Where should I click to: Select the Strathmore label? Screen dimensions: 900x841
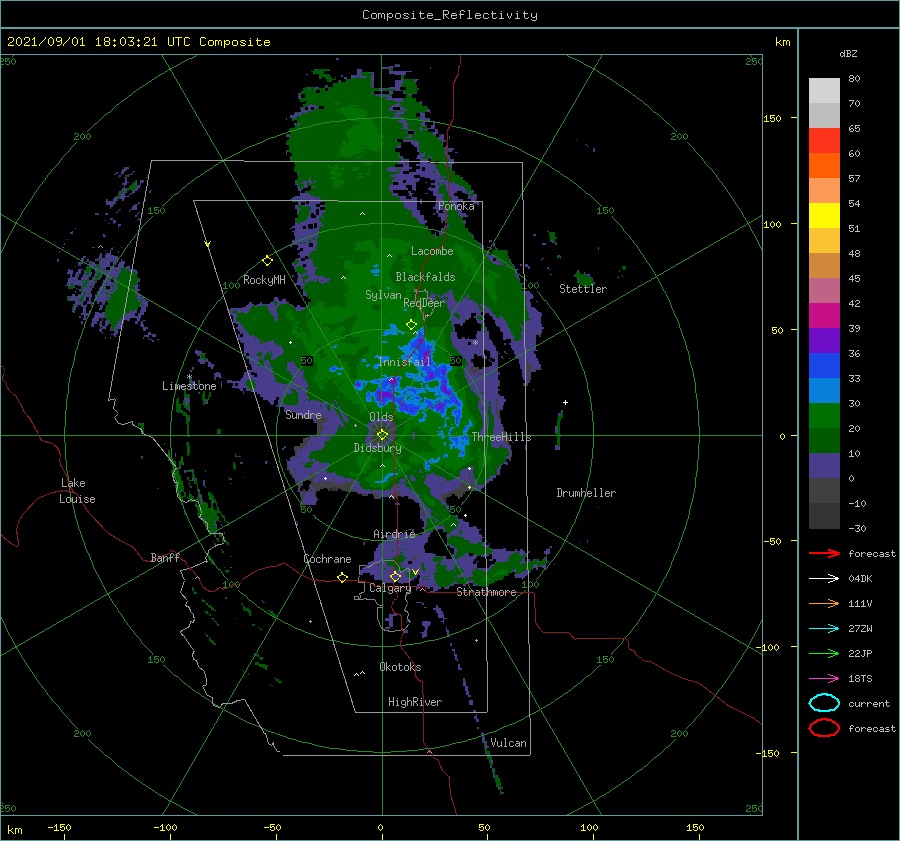point(486,592)
